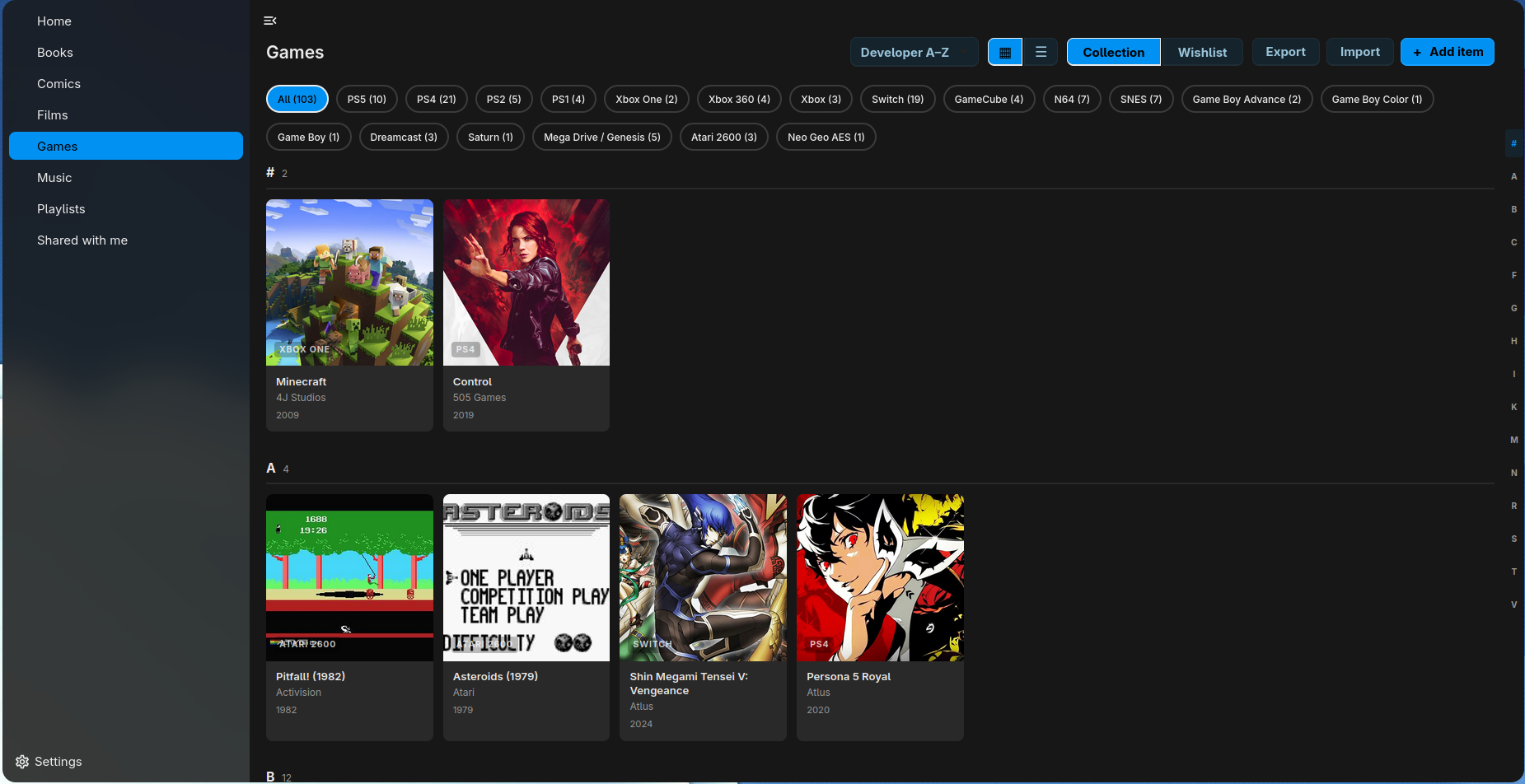
Task: Switch to list view
Action: pyautogui.click(x=1041, y=52)
